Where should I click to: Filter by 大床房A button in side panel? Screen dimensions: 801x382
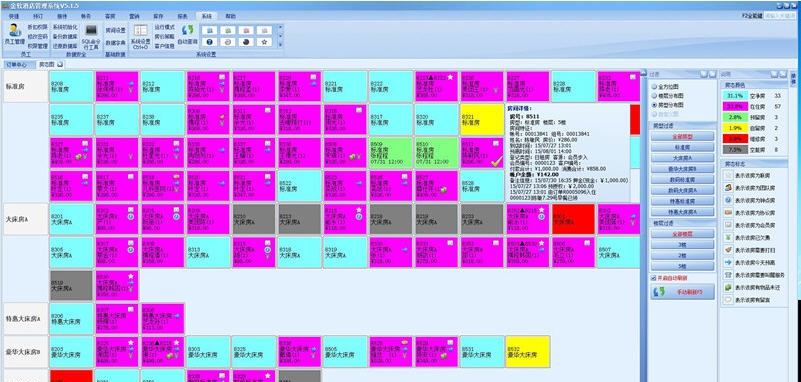pos(682,158)
